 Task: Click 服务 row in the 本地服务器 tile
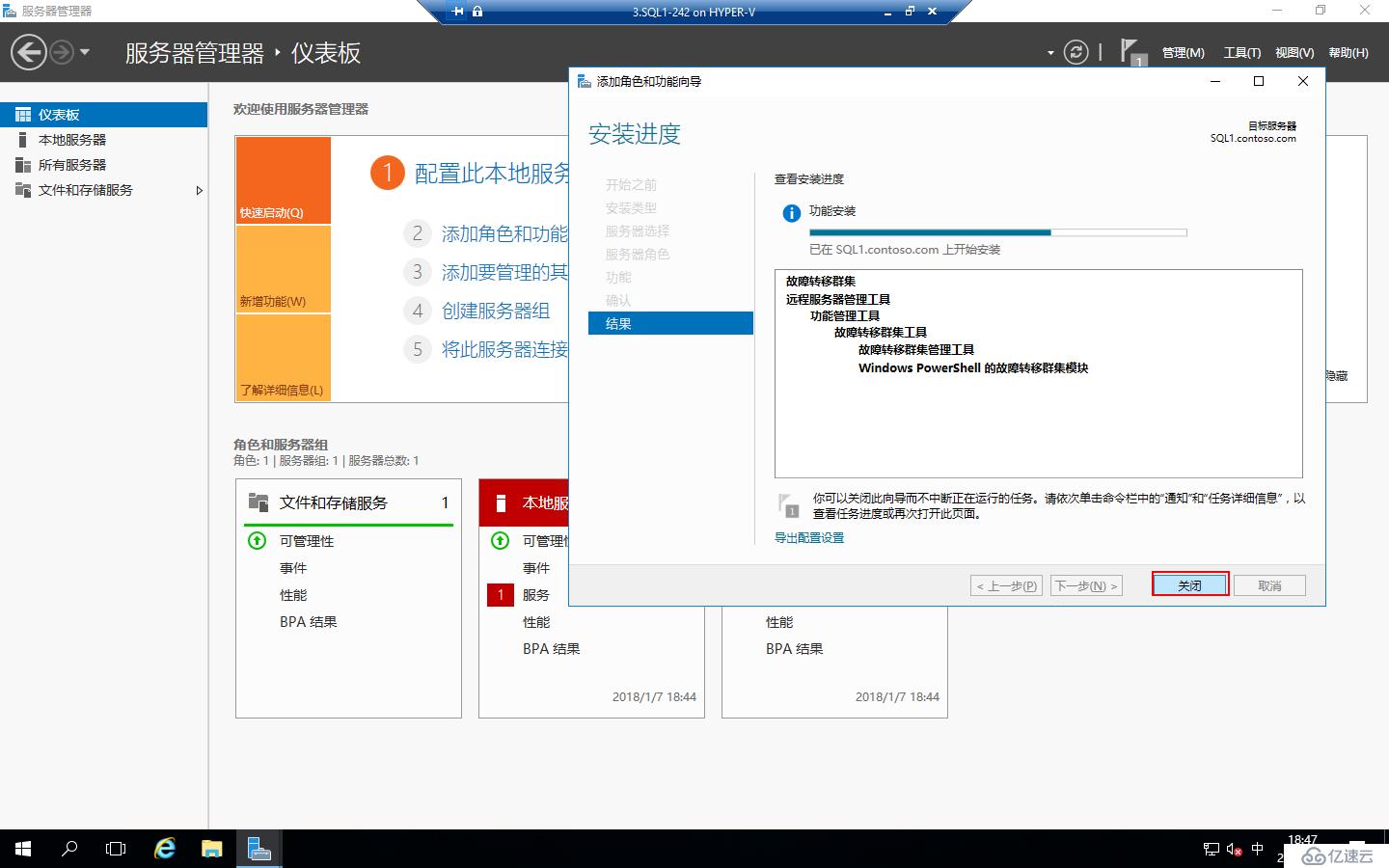[x=536, y=595]
